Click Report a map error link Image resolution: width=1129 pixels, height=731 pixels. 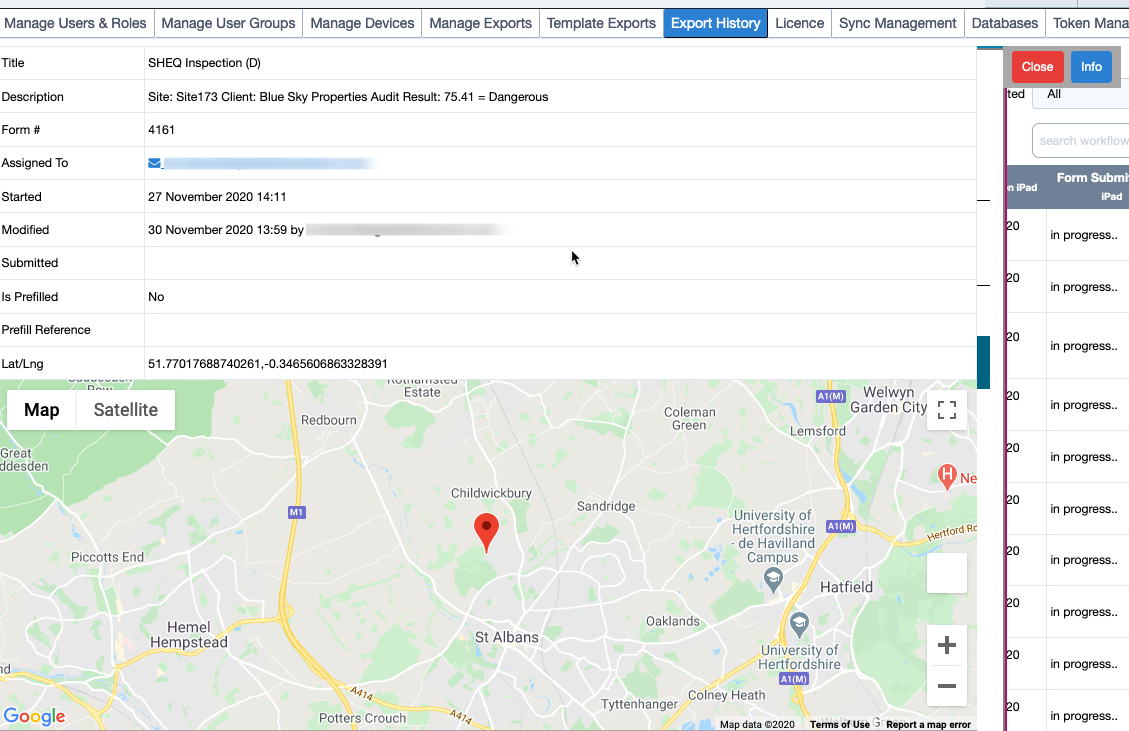[x=928, y=725]
